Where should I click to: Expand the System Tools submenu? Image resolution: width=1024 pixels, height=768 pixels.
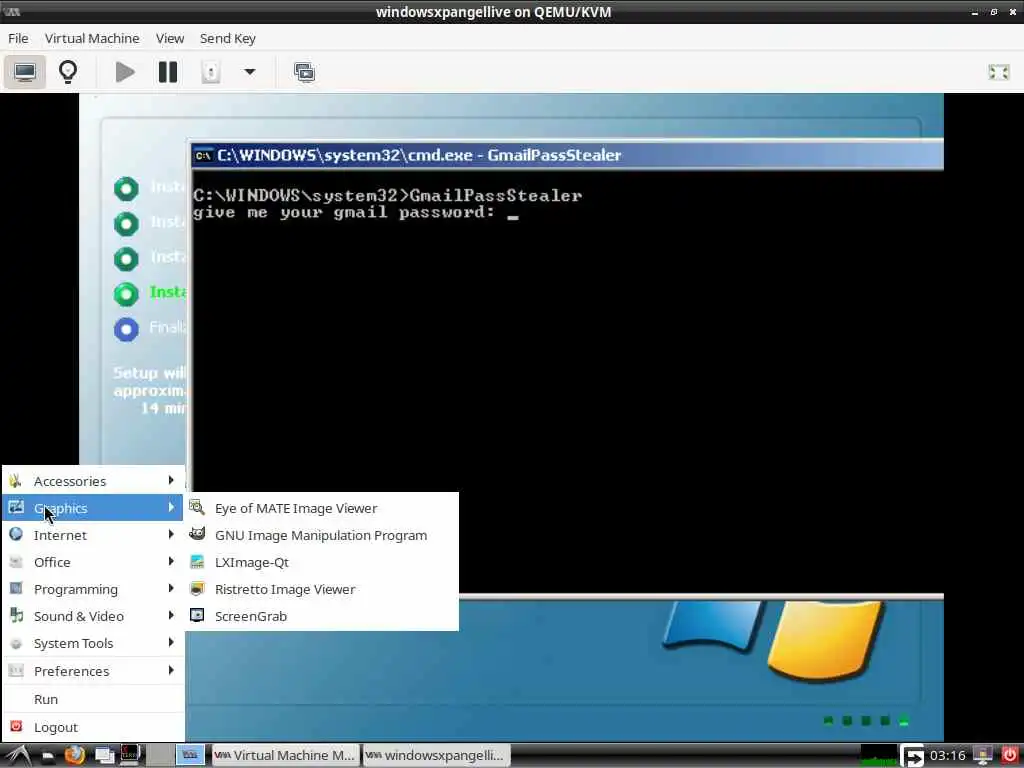93,643
